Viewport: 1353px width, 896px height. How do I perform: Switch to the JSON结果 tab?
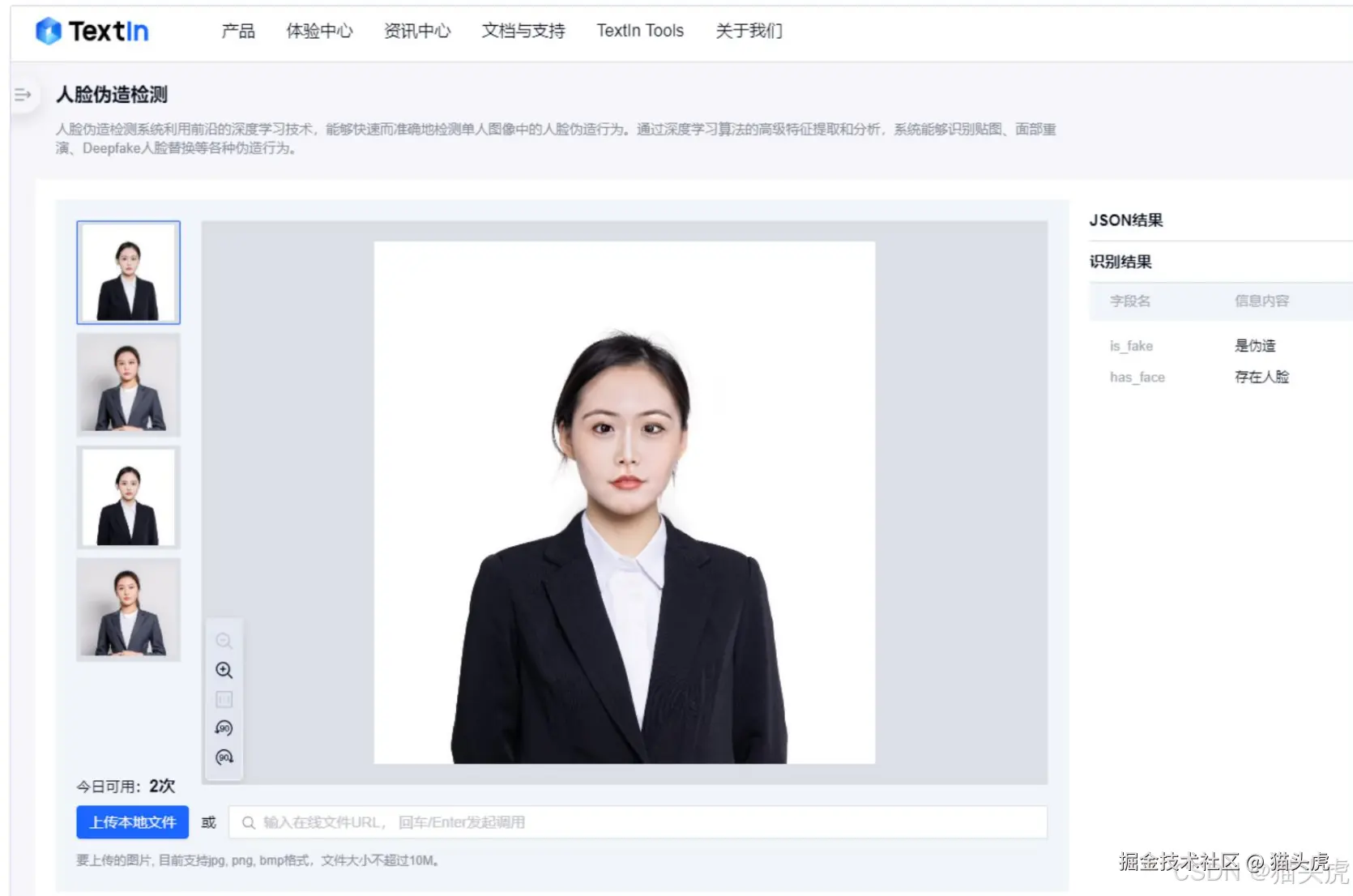tap(1126, 220)
